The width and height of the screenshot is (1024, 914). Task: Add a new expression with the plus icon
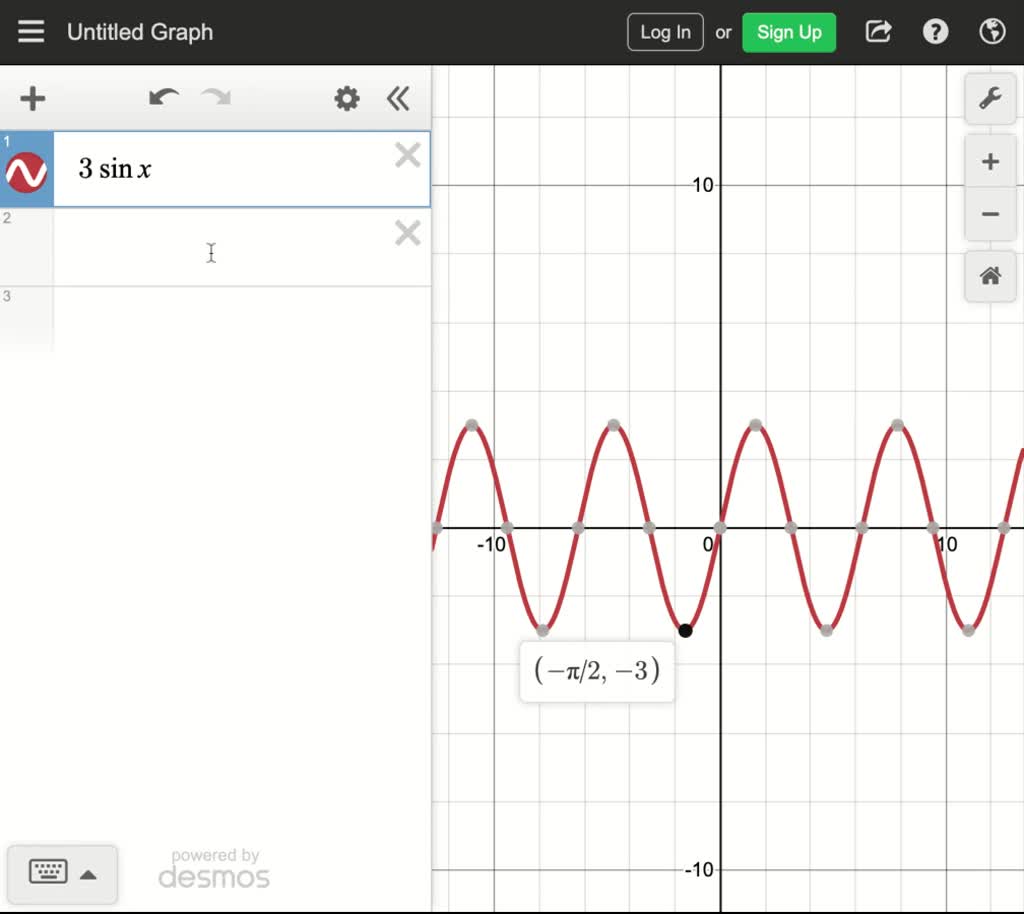click(32, 98)
